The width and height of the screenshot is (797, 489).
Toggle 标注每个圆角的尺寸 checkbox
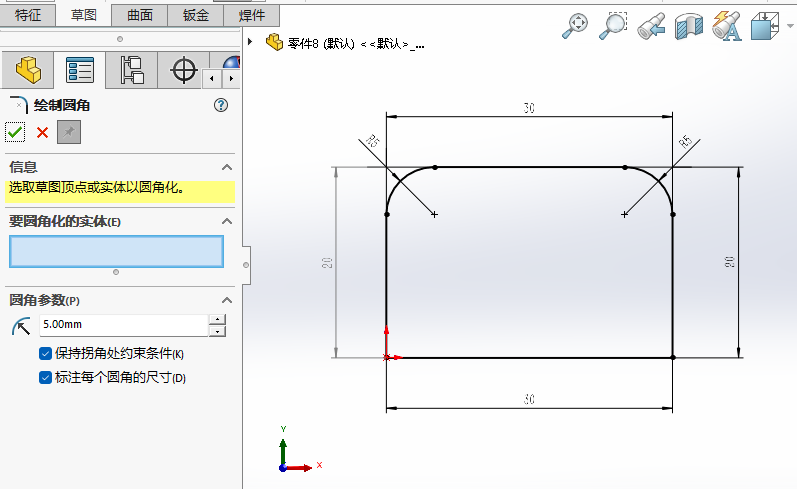(x=45, y=377)
